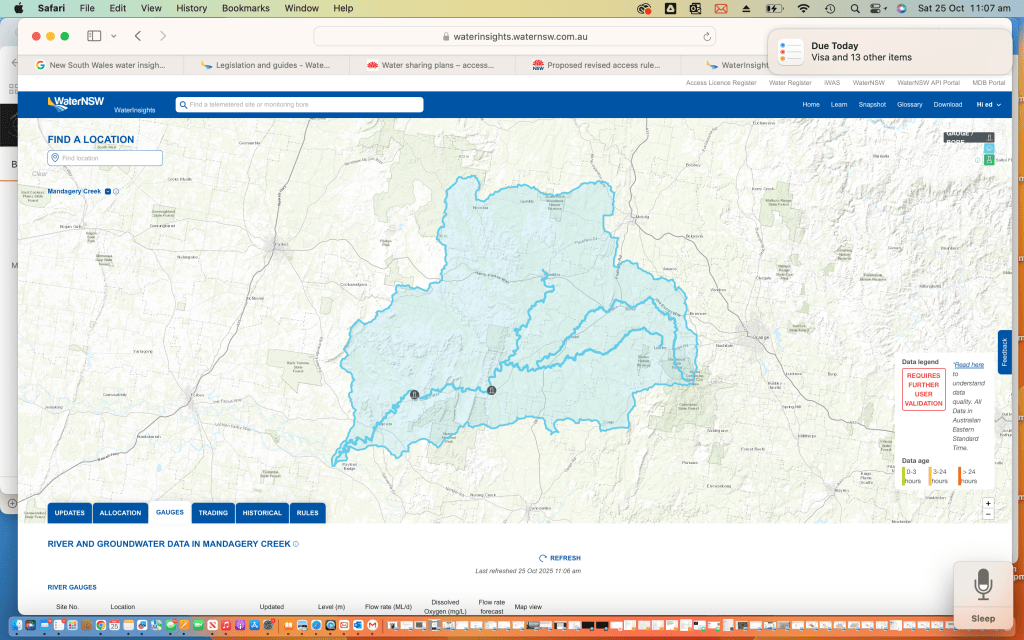The height and width of the screenshot is (640, 1024).
Task: Toggle Safari sidebar visibility
Action: point(94,36)
